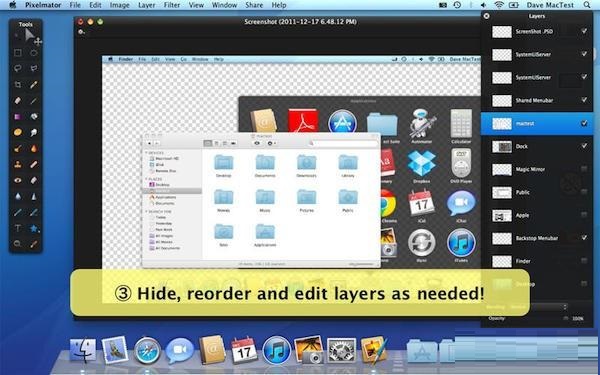Select the Eraser tool beneath Crop
The width and height of the screenshot is (600, 375).
18,101
